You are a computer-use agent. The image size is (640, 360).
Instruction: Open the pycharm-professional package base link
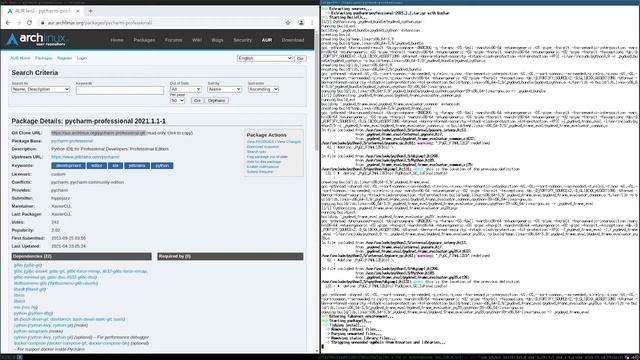coord(72,141)
